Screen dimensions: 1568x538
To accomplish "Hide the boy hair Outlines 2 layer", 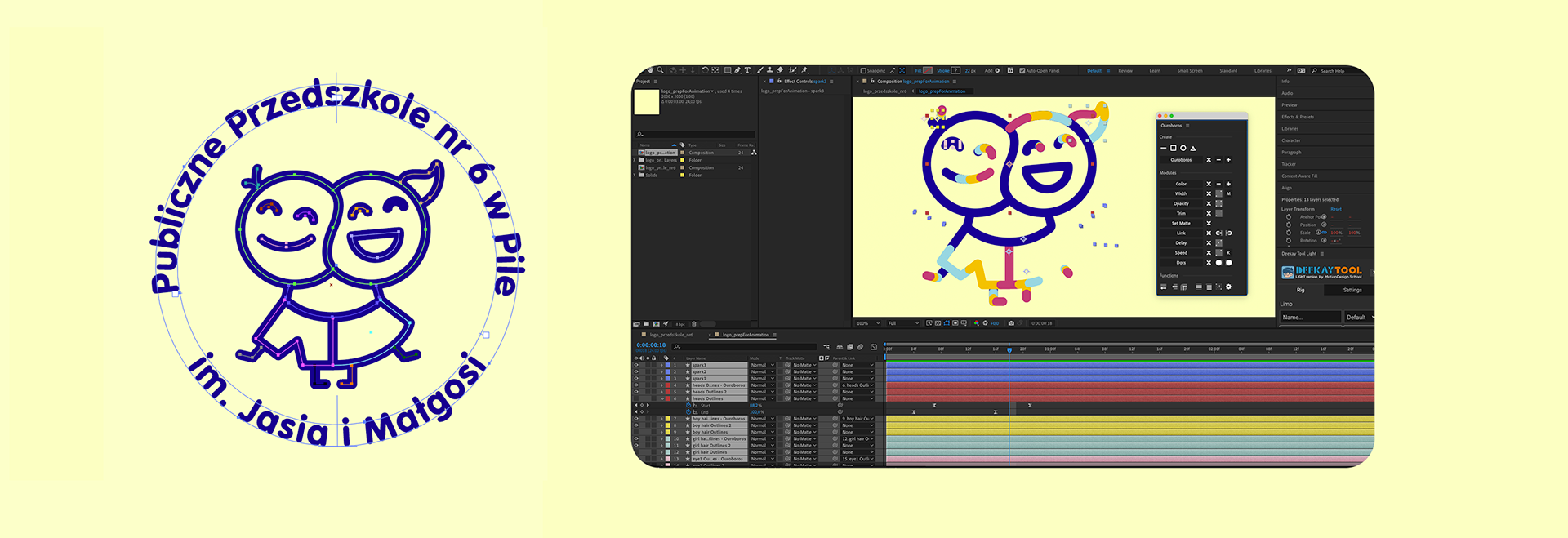I will tap(636, 425).
